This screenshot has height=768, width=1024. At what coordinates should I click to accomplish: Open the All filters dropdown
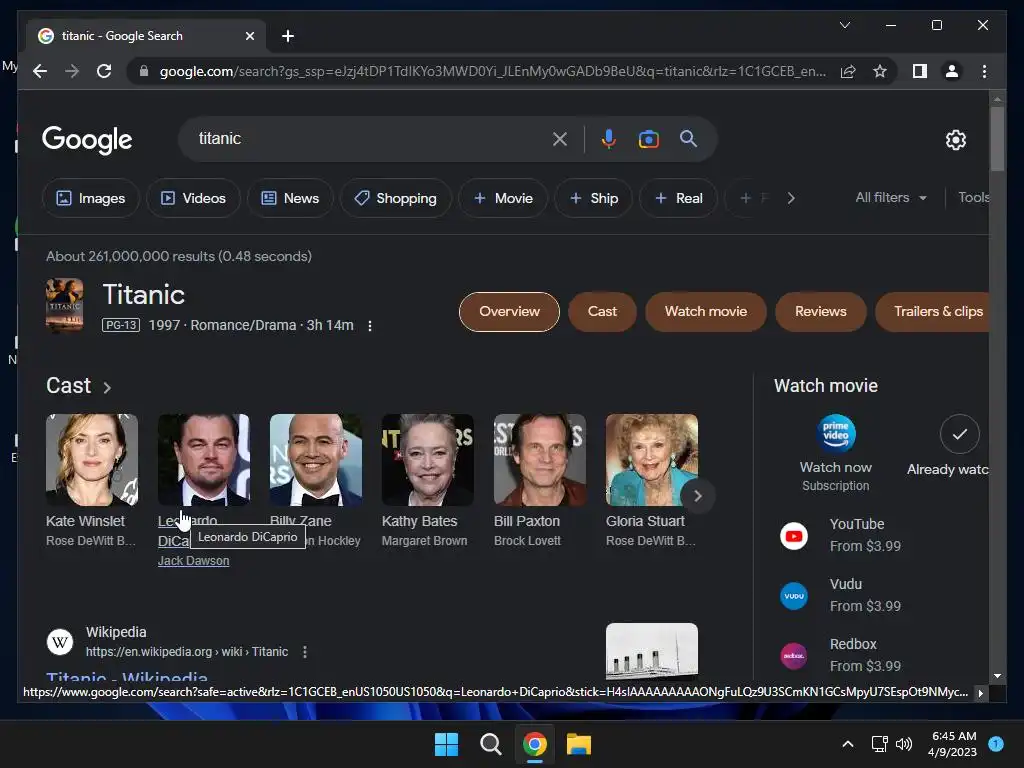(891, 197)
